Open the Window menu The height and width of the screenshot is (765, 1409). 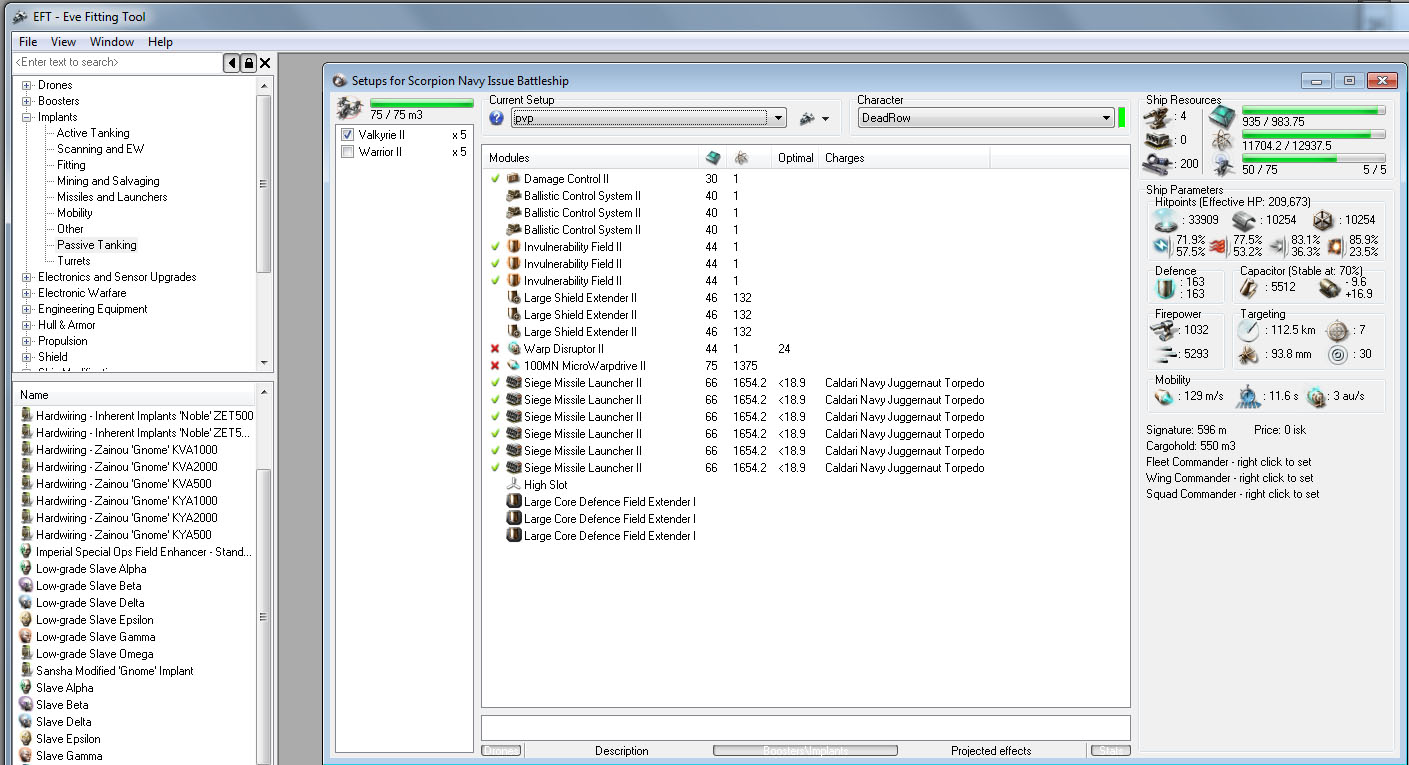coord(112,42)
